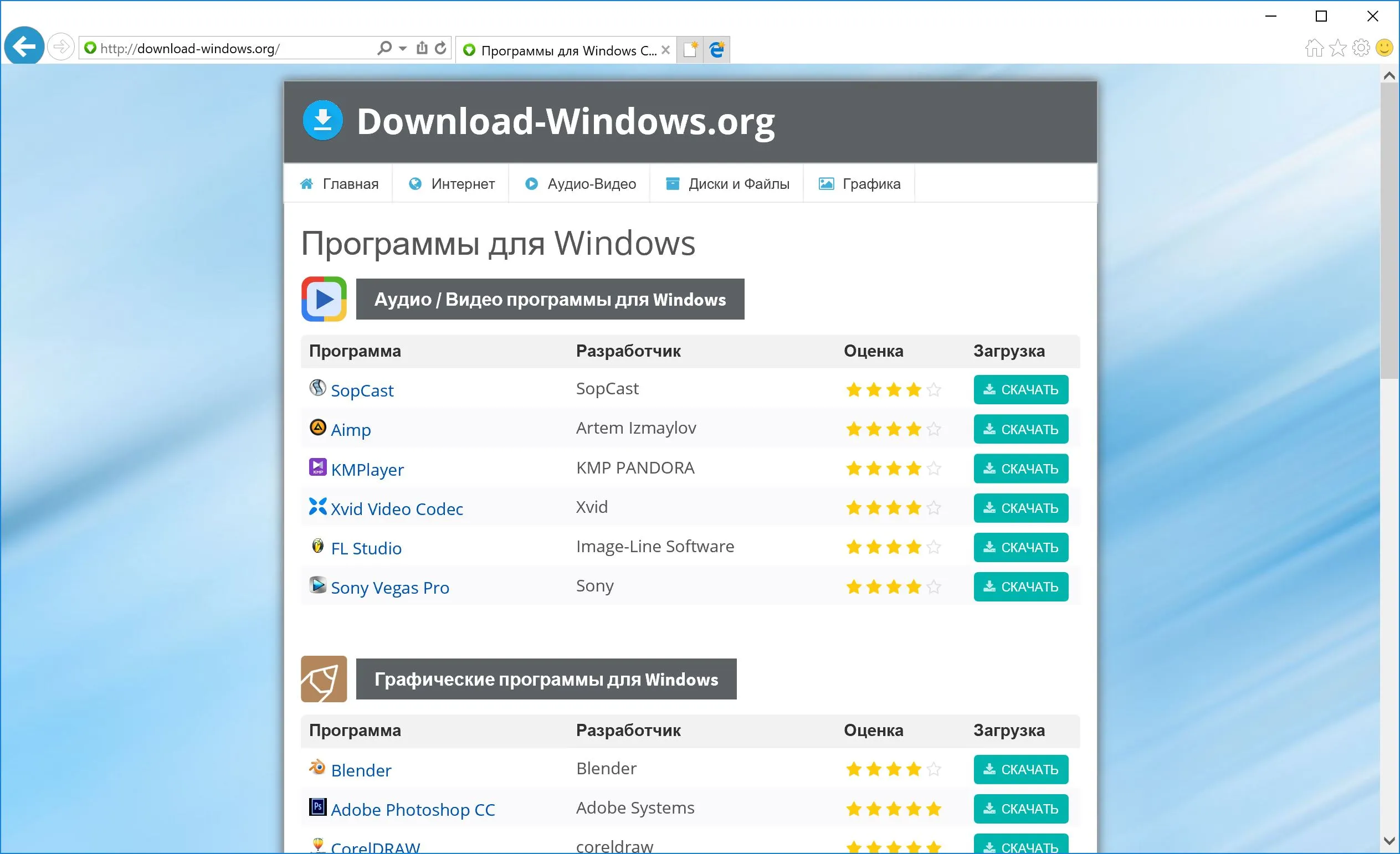The height and width of the screenshot is (854, 1400).
Task: Download Adobe Photoshop CC via СКАЧАТЬ
Action: pyautogui.click(x=1021, y=809)
